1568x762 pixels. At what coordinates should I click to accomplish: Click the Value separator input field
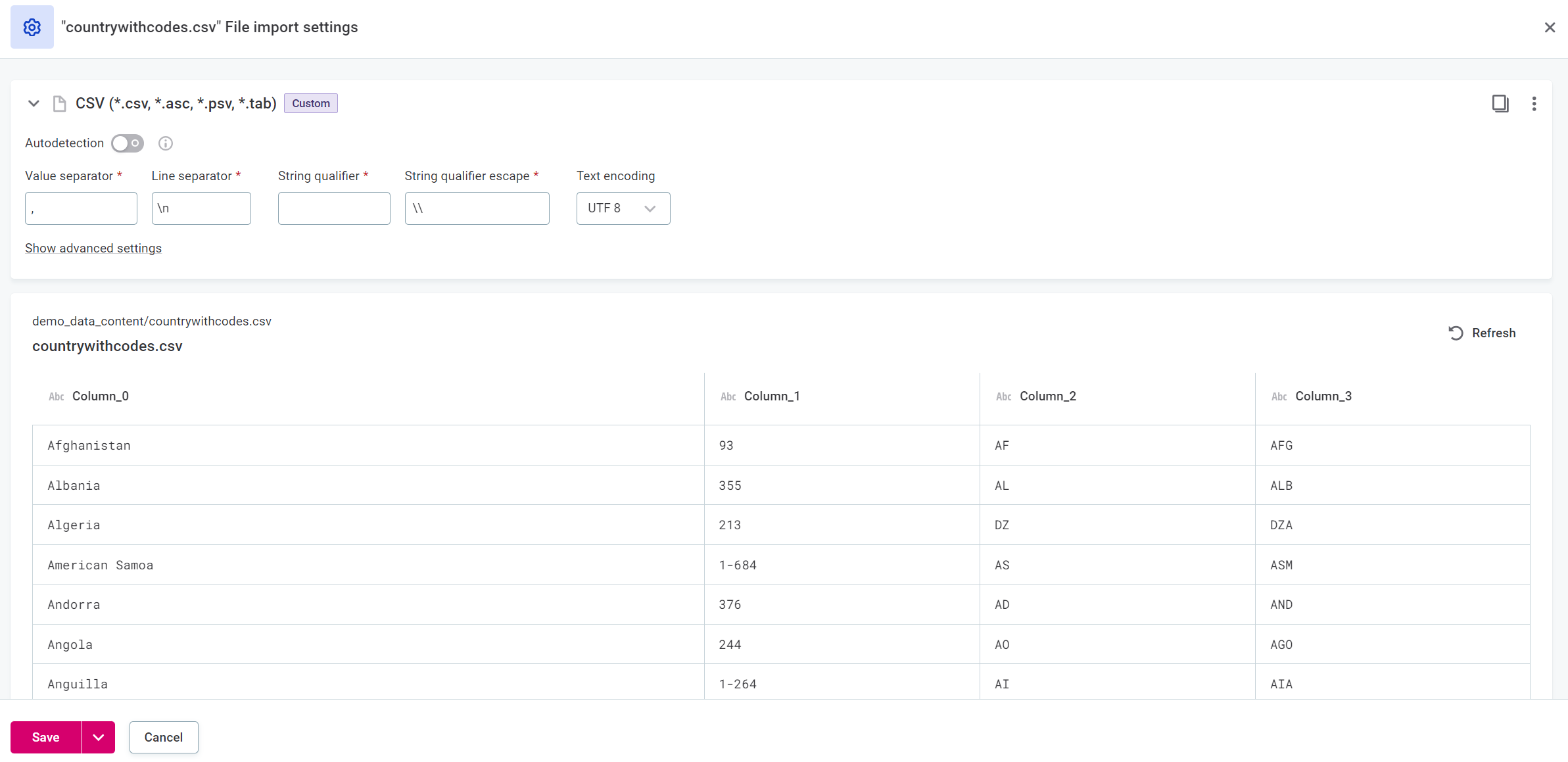[81, 208]
